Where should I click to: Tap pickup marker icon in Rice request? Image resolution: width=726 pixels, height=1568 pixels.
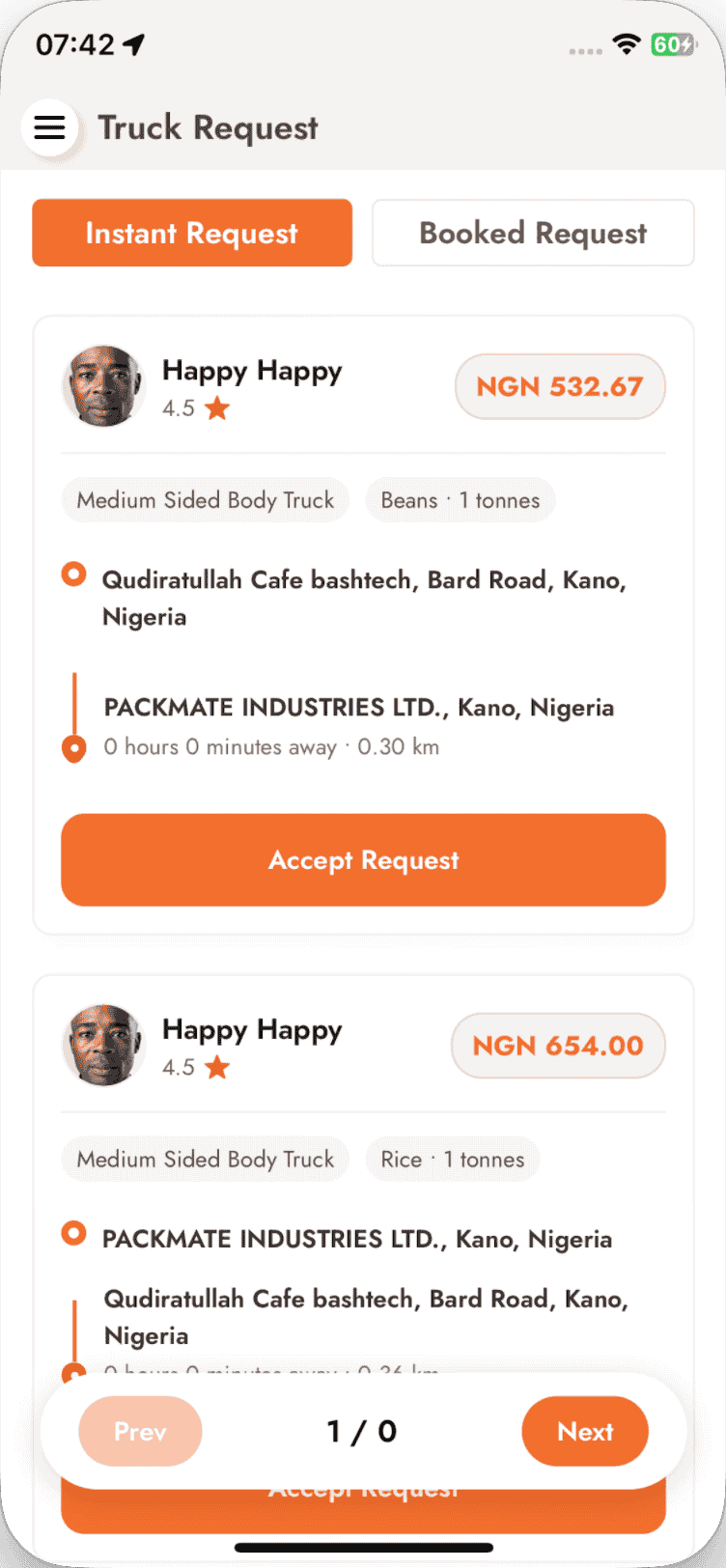(x=73, y=1233)
